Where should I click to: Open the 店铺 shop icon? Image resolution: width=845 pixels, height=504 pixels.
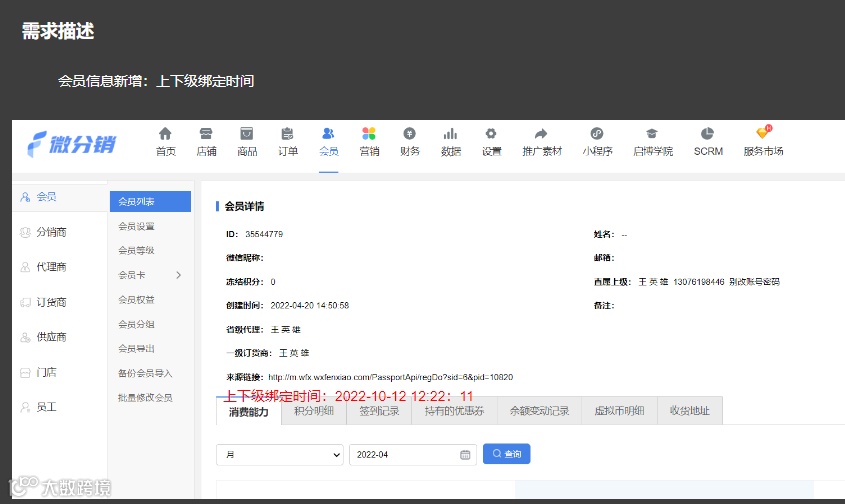pos(206,134)
